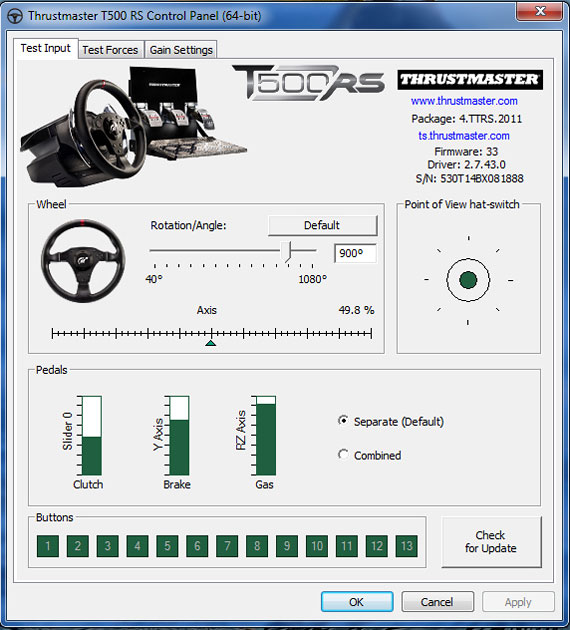Click the Check for Update button

click(x=491, y=542)
